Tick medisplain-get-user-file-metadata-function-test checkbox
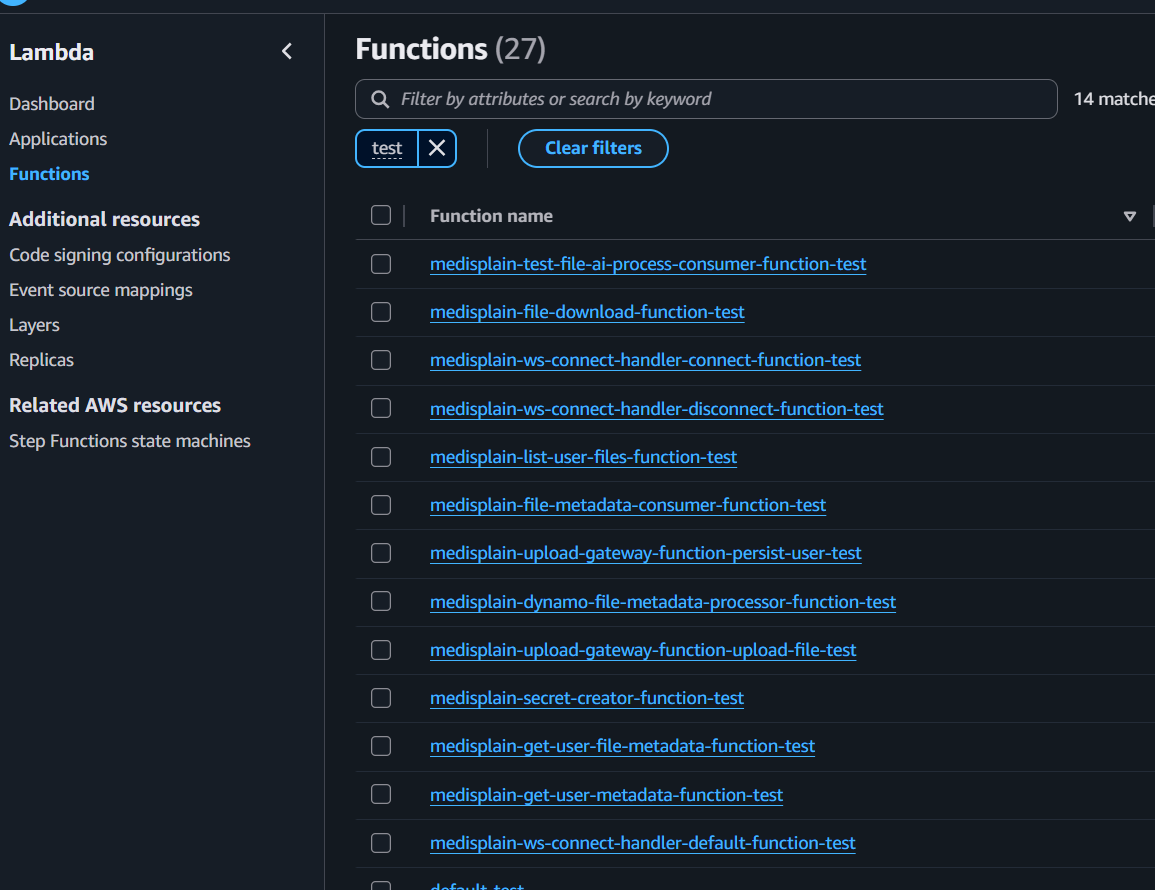The image size is (1155, 890). (381, 746)
